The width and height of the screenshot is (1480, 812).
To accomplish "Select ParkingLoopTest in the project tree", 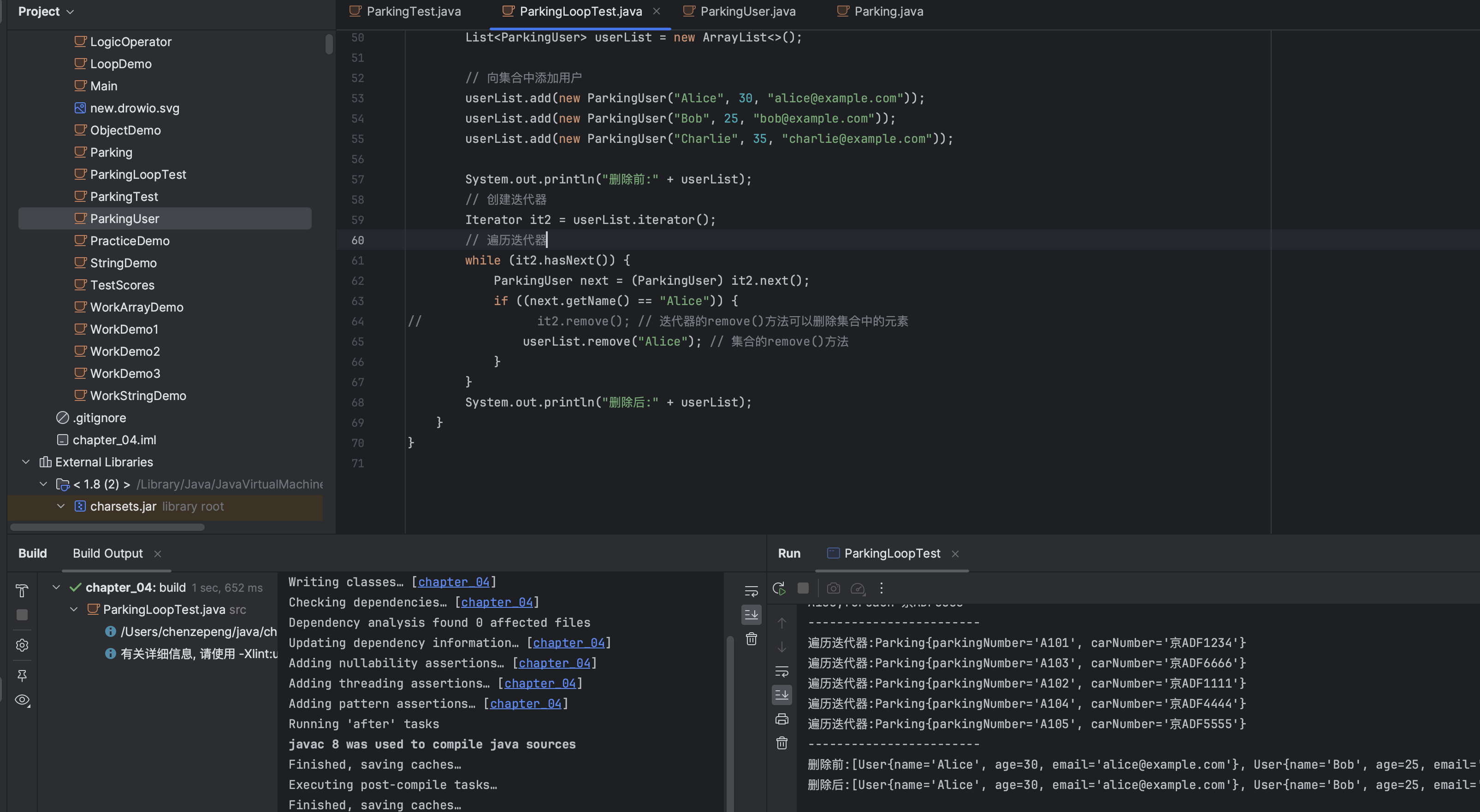I will pyautogui.click(x=138, y=174).
